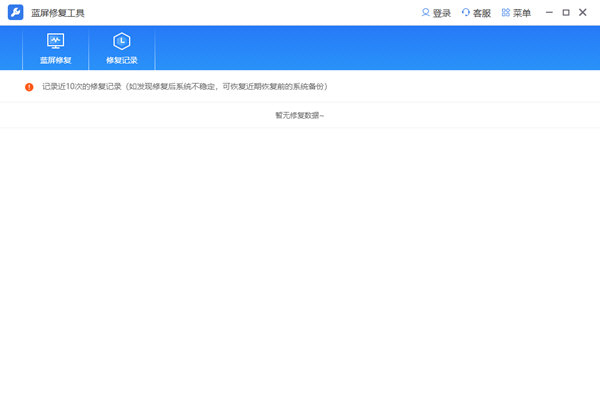This screenshot has width=600, height=400.
Task: Open the 菜单 menu
Action: pyautogui.click(x=516, y=13)
